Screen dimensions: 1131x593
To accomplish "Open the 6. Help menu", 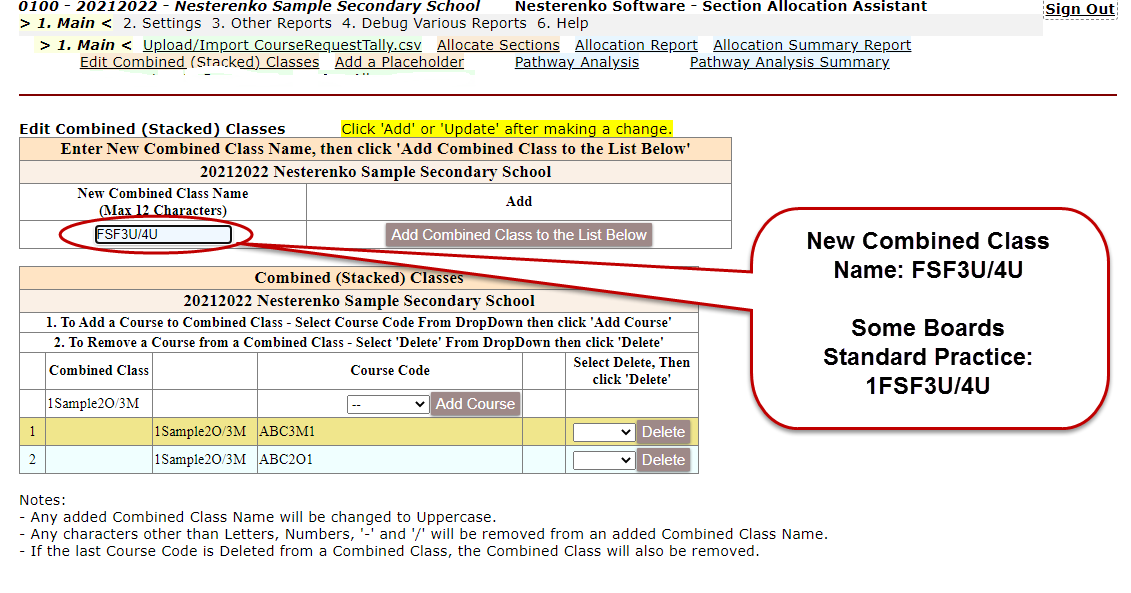I will click(x=562, y=23).
